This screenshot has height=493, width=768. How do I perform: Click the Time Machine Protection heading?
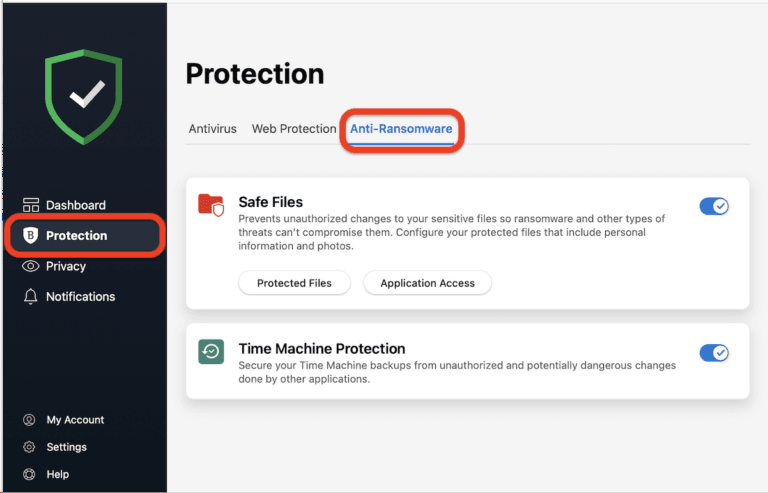tap(321, 349)
